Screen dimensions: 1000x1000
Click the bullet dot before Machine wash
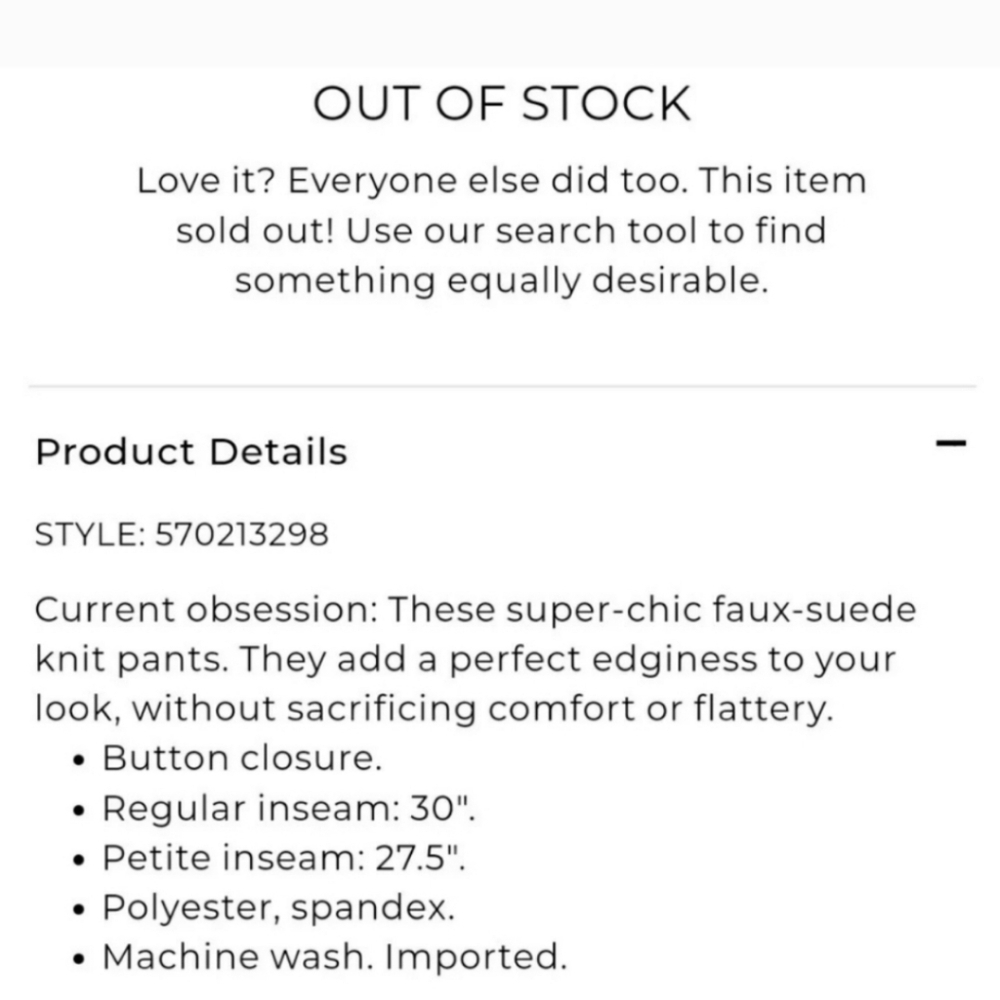tap(78, 959)
